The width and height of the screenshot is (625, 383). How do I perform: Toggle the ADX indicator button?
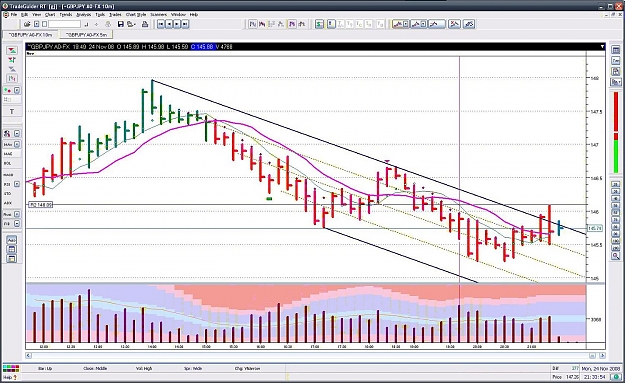tap(8, 203)
